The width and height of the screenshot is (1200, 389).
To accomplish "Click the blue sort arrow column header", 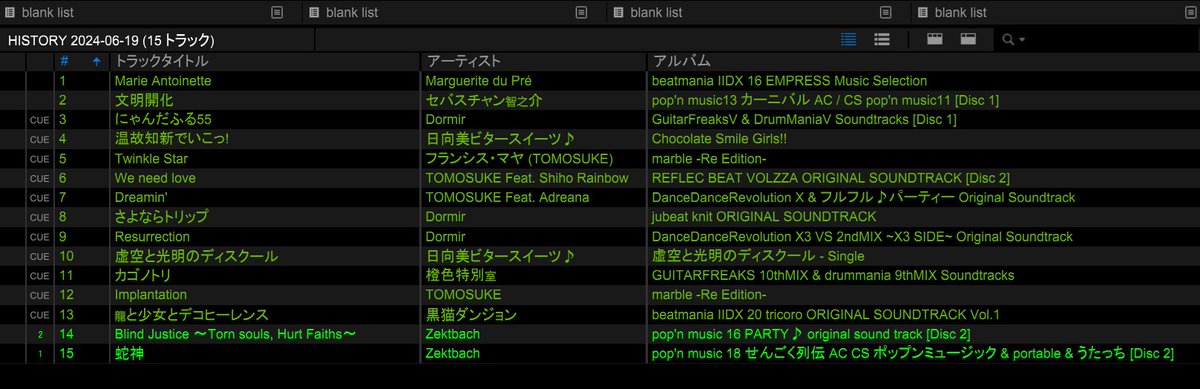I will pyautogui.click(x=96, y=61).
